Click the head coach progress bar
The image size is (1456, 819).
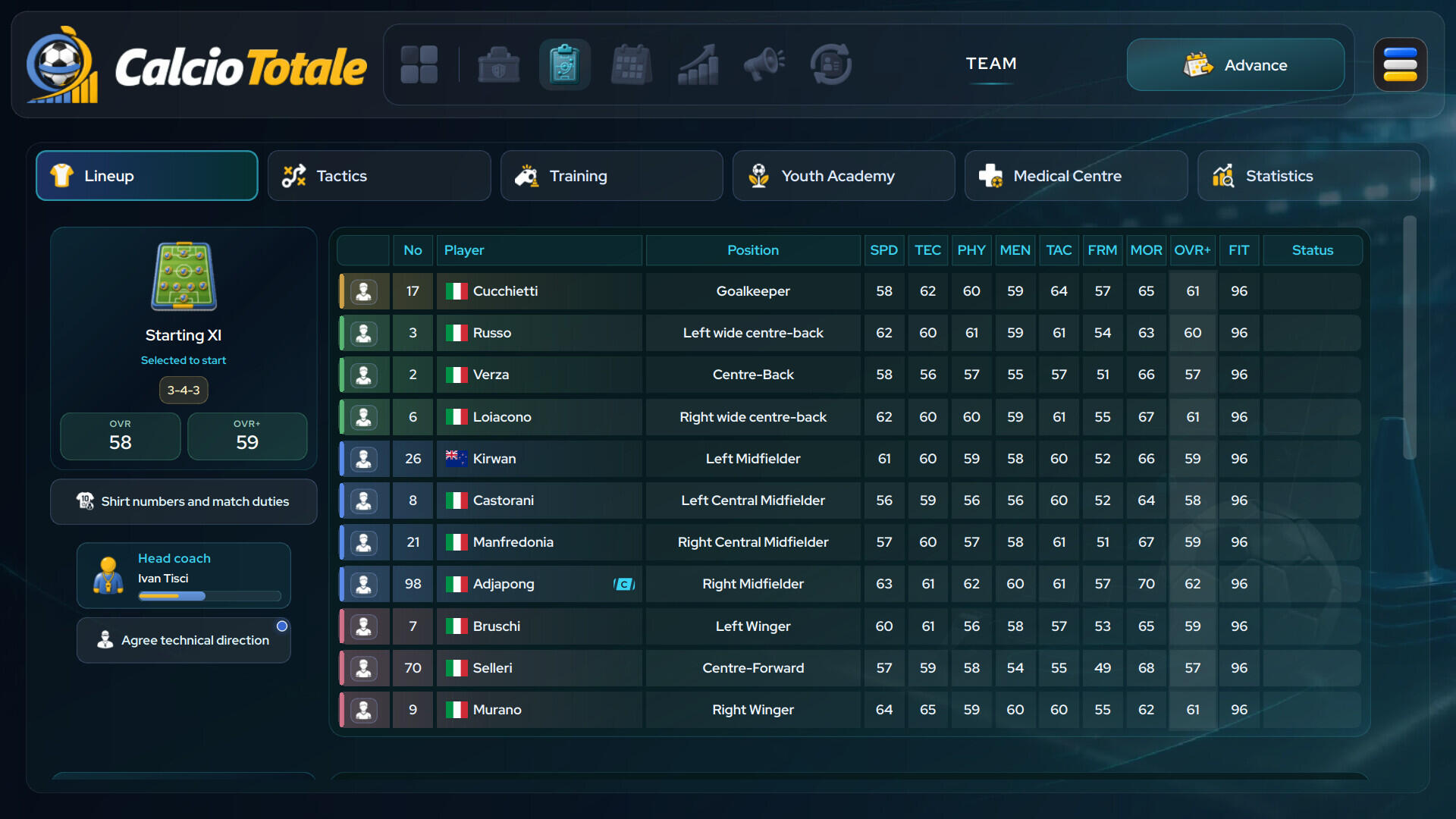(x=209, y=597)
